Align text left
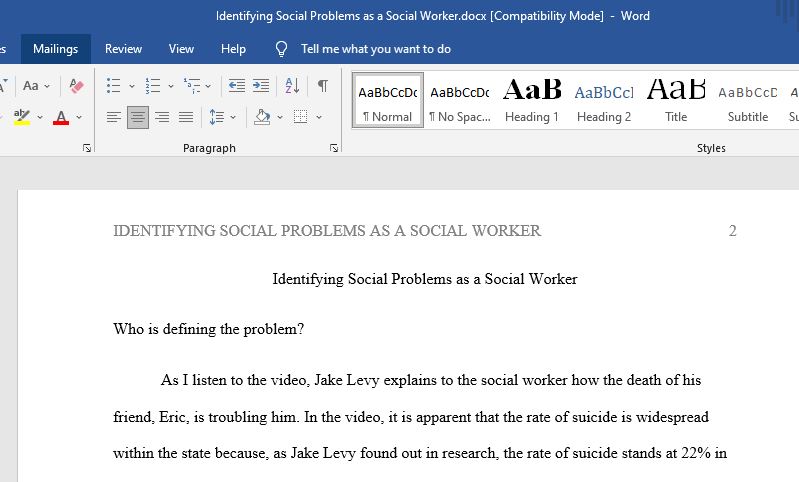 114,117
